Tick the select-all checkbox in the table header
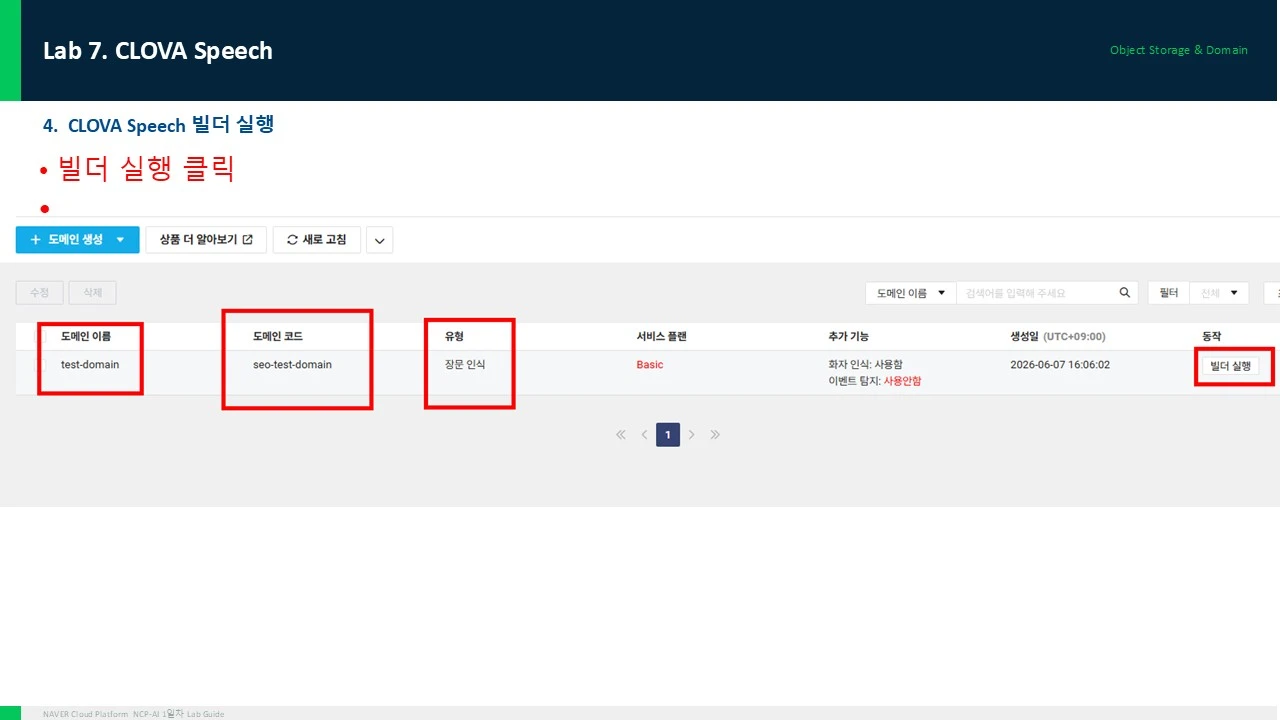Screen dimensions: 1280x720 [42, 337]
